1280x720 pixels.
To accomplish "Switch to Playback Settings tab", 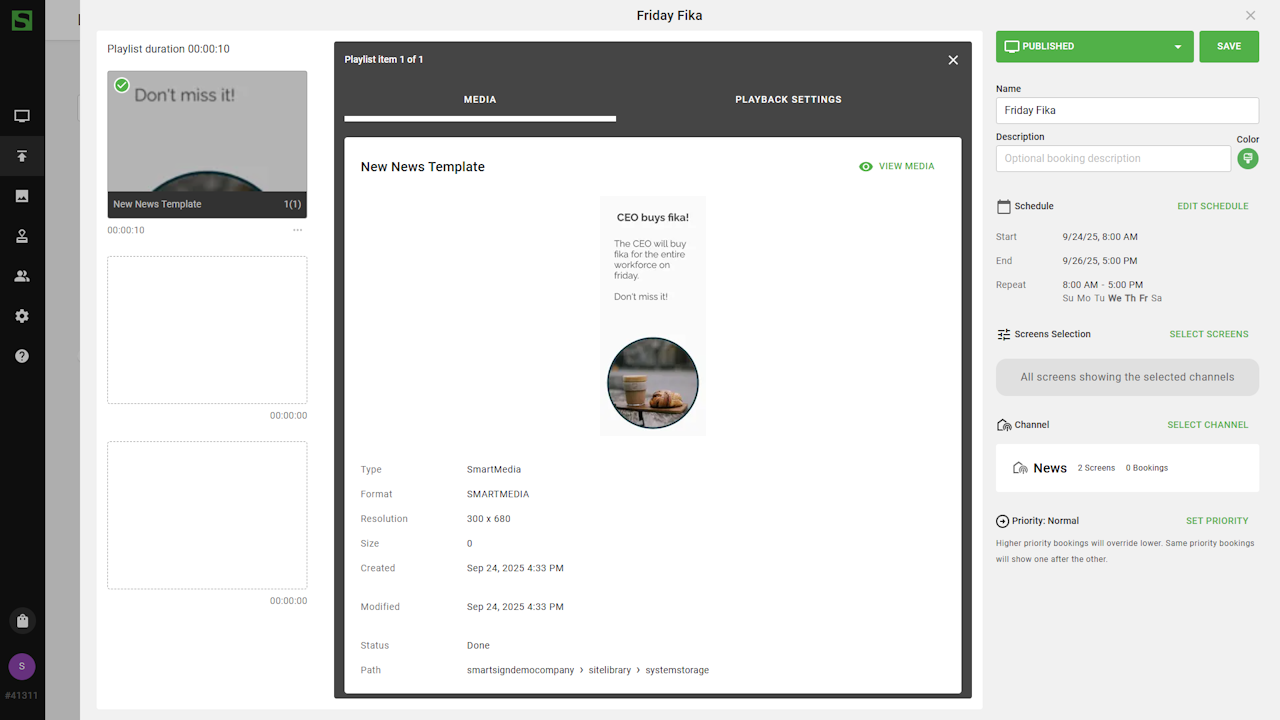I will tap(788, 100).
